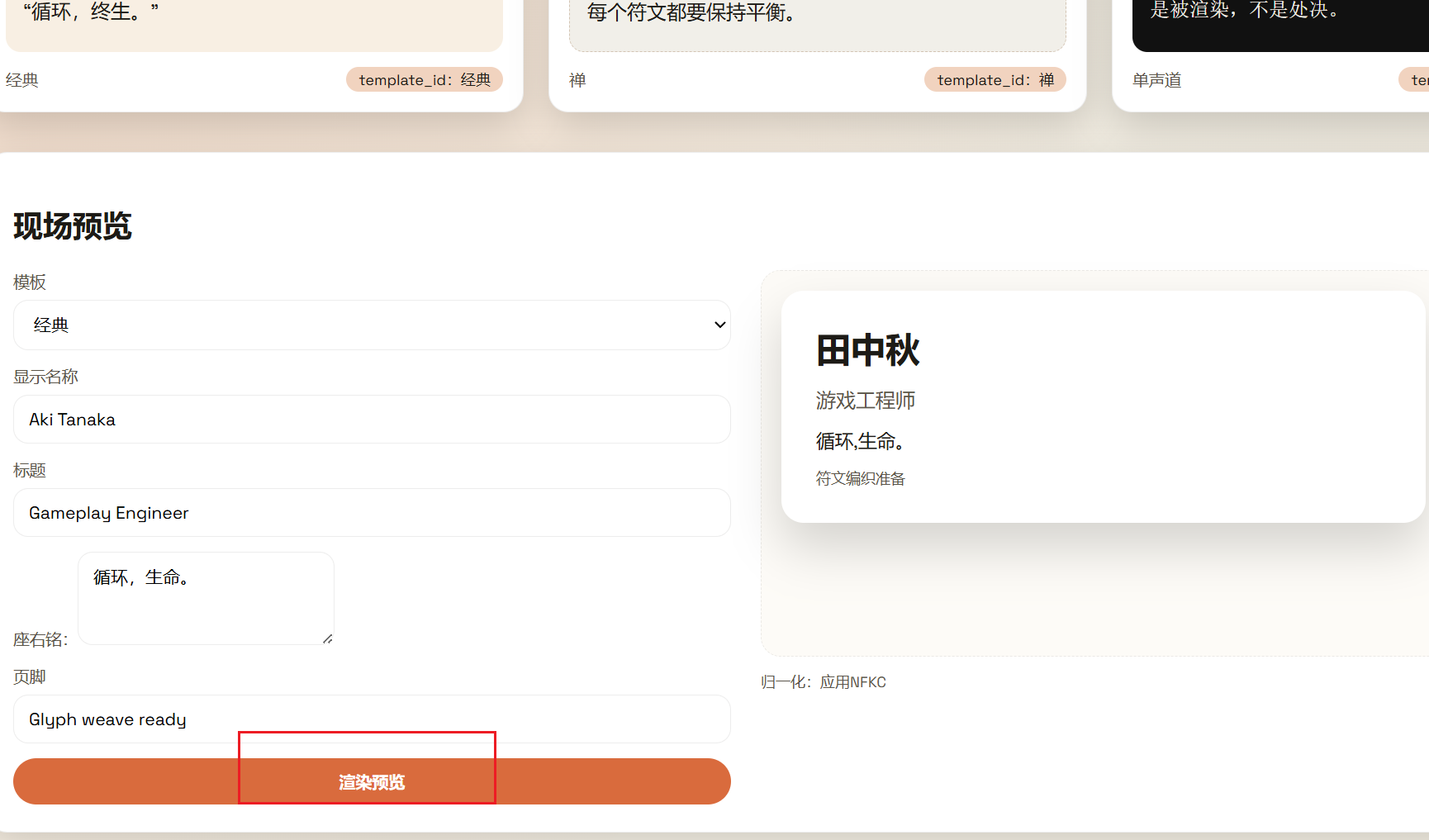Click the 现场预览 section heading
Screen dimensions: 1429x840
73,225
